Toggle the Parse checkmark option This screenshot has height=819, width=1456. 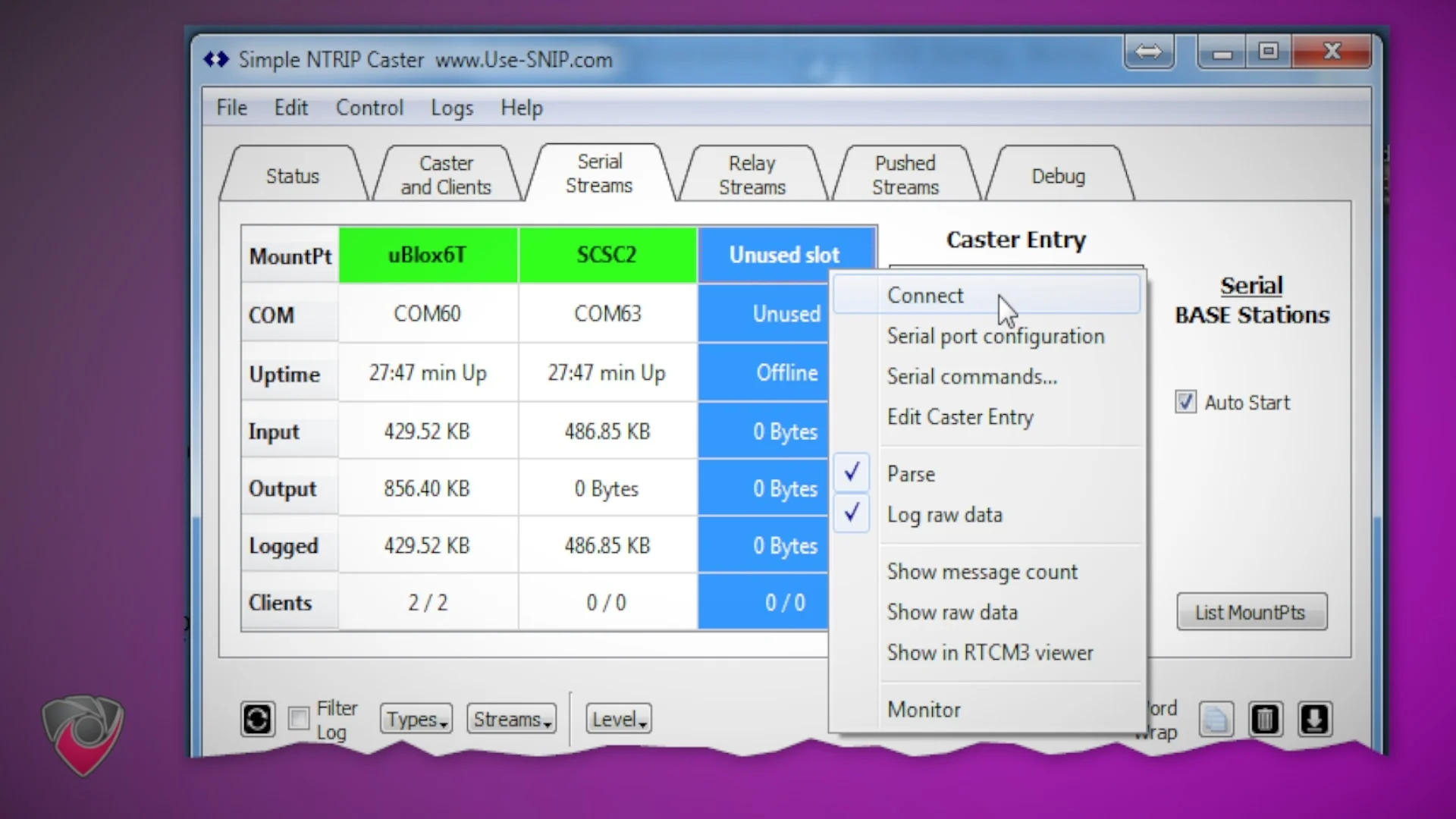987,474
